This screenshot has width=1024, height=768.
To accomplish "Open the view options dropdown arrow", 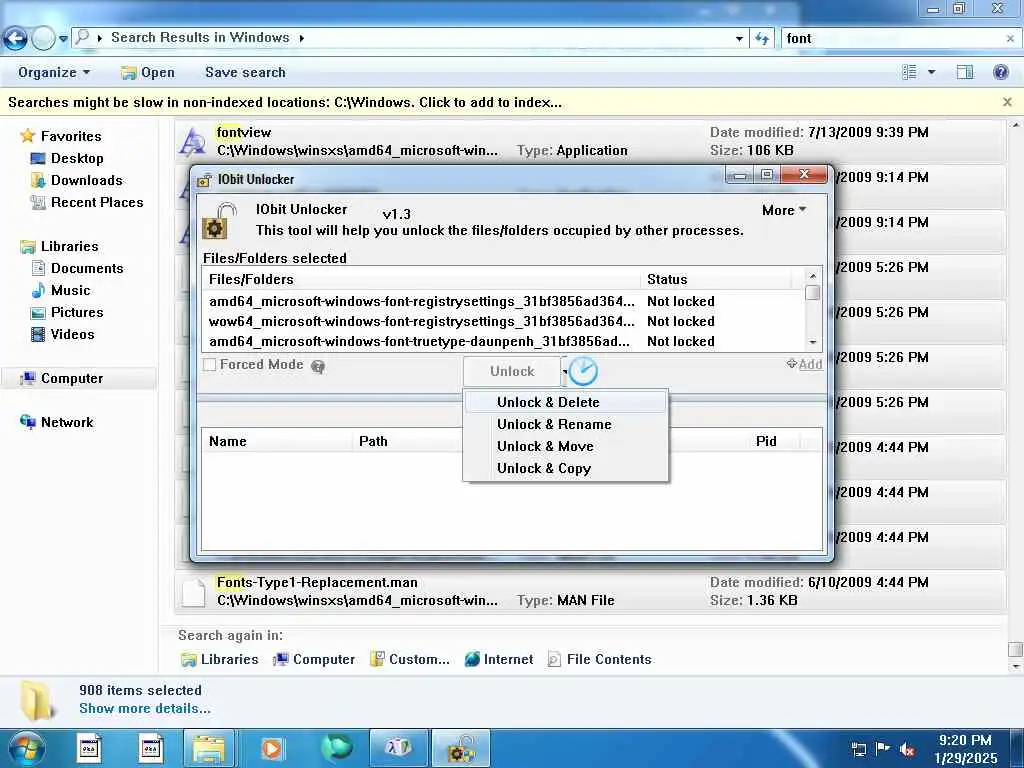I will coord(931,72).
